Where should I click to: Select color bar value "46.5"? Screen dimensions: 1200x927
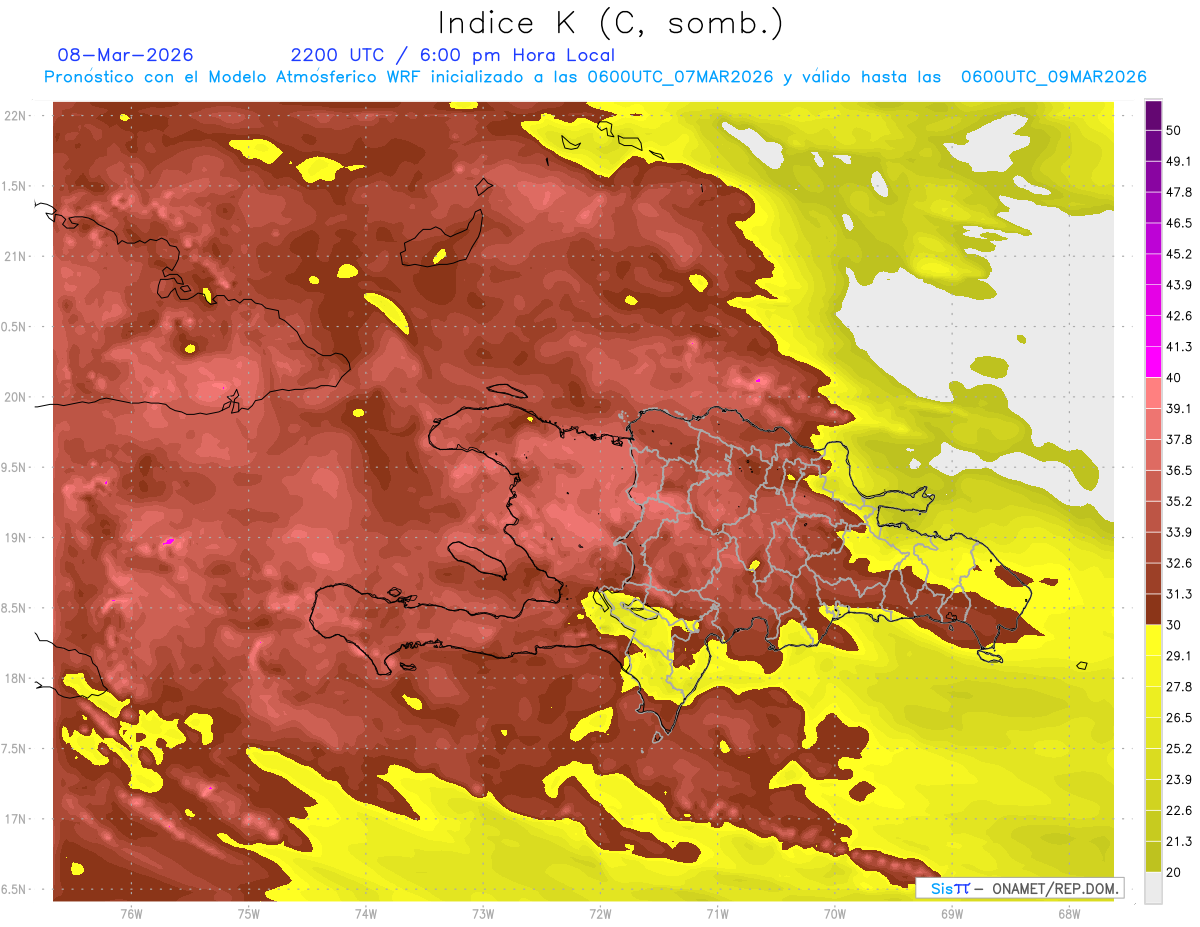click(x=1179, y=223)
